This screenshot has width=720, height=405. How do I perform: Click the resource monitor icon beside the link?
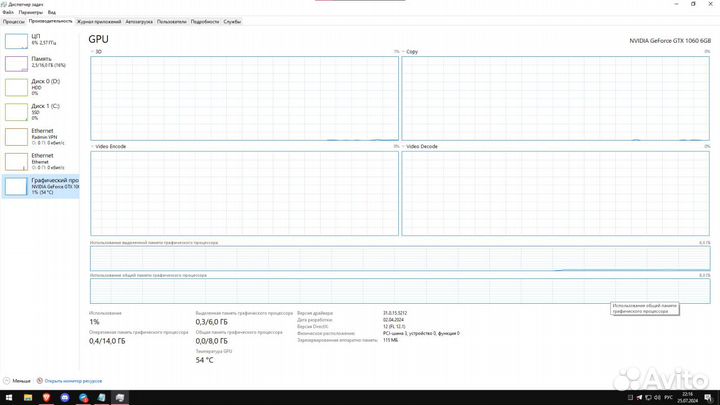click(x=39, y=381)
